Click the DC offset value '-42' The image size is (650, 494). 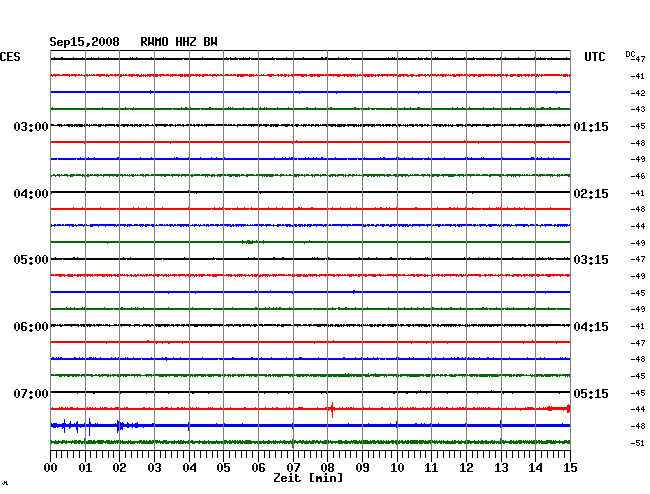(x=638, y=93)
